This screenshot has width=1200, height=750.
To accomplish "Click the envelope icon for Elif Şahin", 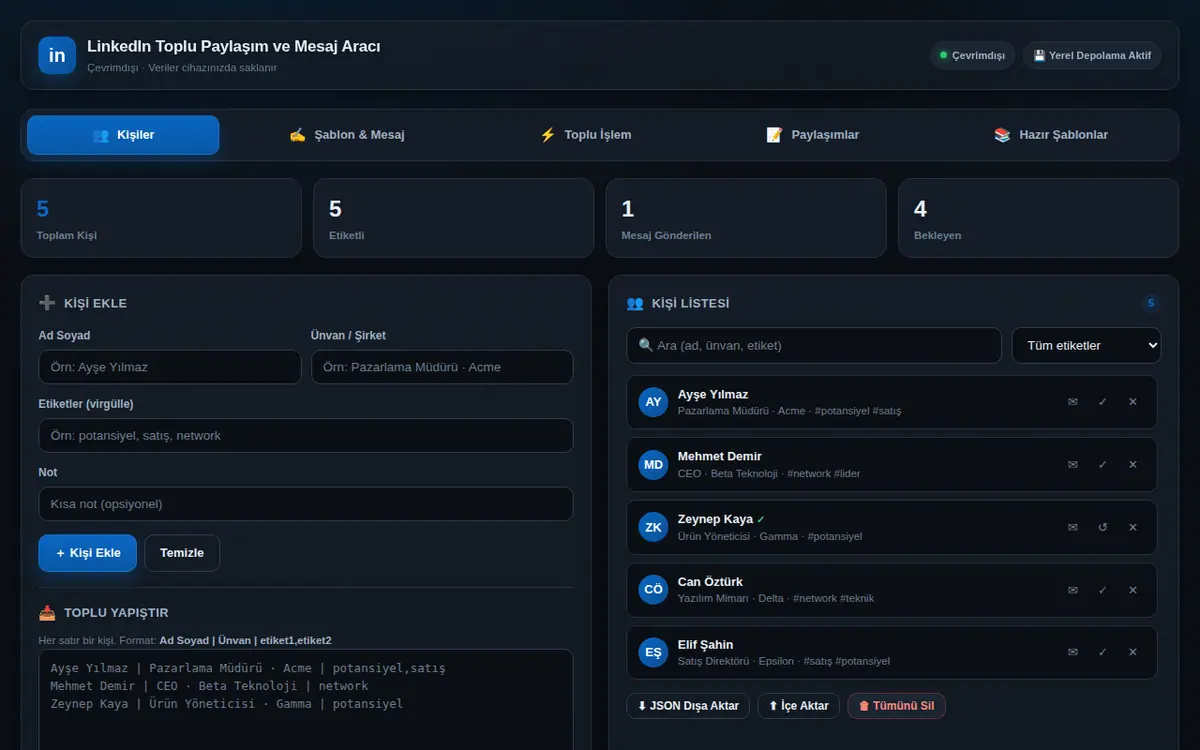I will click(x=1073, y=652).
